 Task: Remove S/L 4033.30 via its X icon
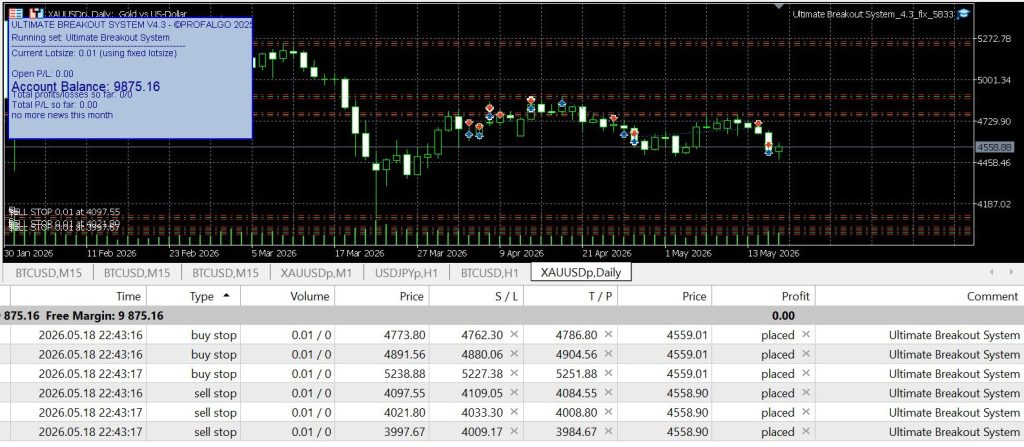coord(514,412)
